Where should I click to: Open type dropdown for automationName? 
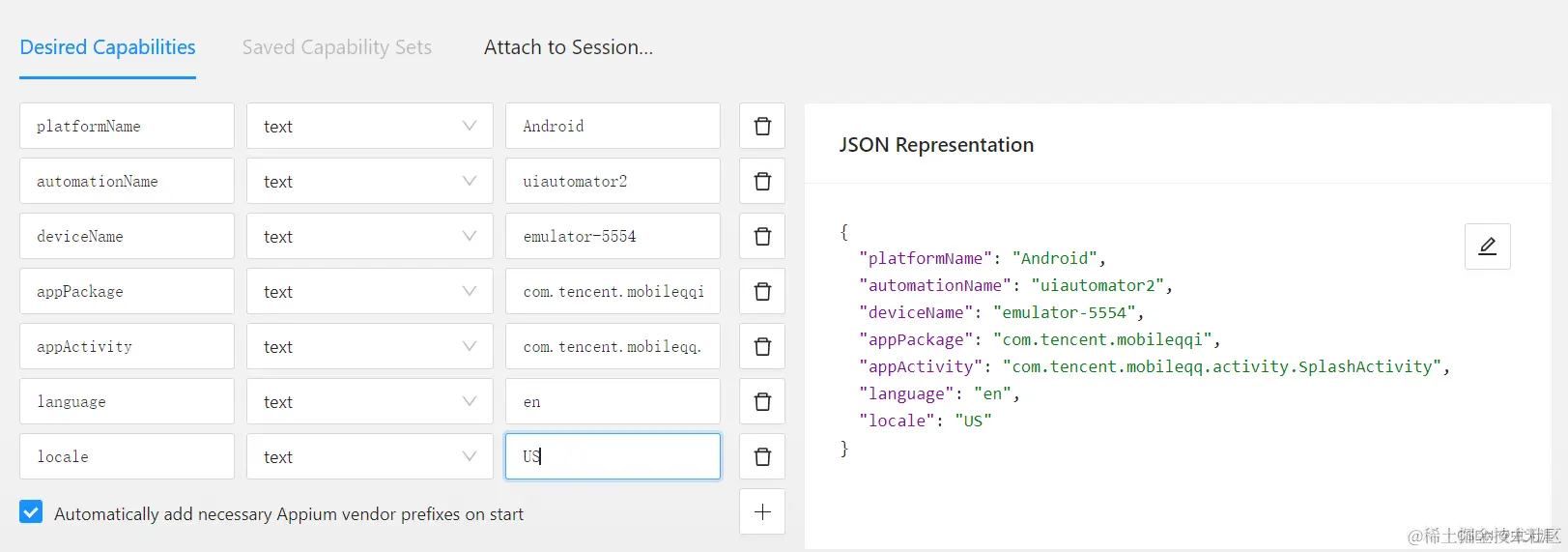click(370, 181)
